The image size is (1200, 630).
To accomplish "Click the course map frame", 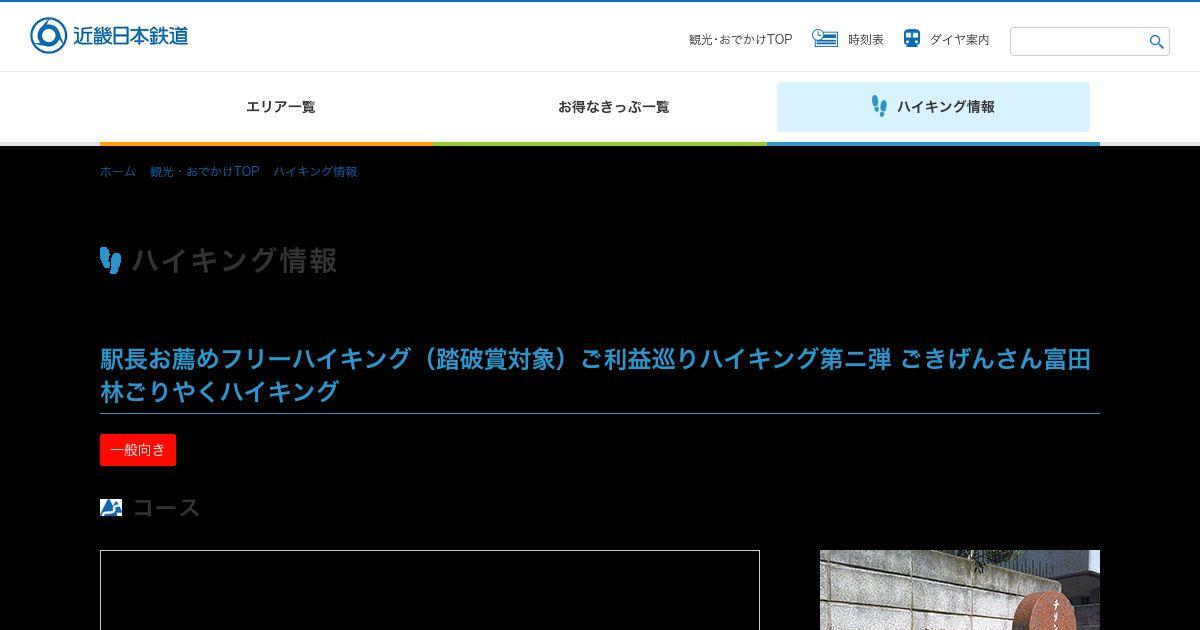I will 430,590.
